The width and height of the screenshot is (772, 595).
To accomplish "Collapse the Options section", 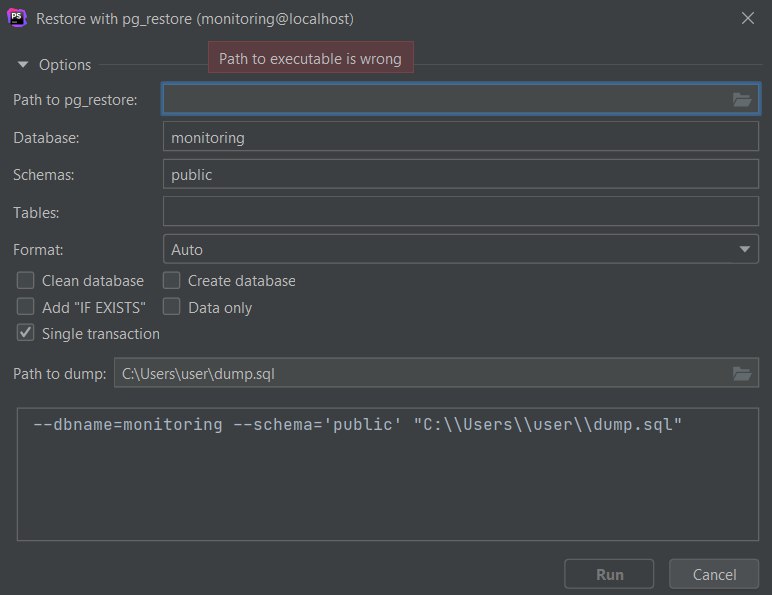I will coord(23,65).
